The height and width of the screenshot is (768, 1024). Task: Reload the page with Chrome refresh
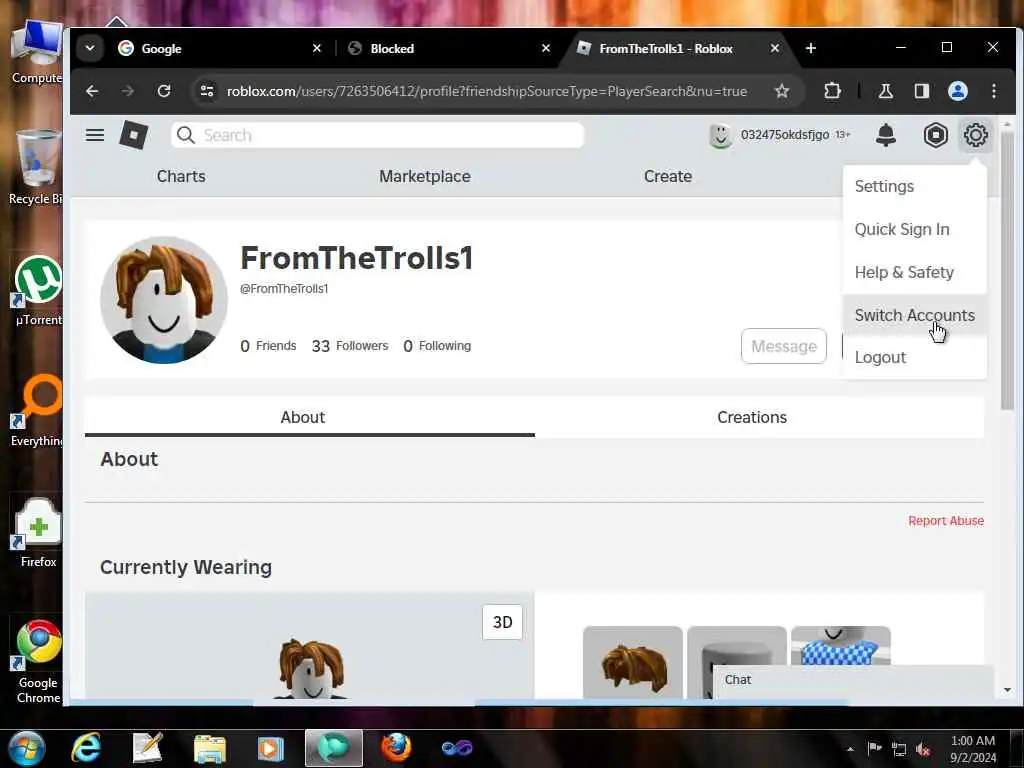[x=164, y=91]
